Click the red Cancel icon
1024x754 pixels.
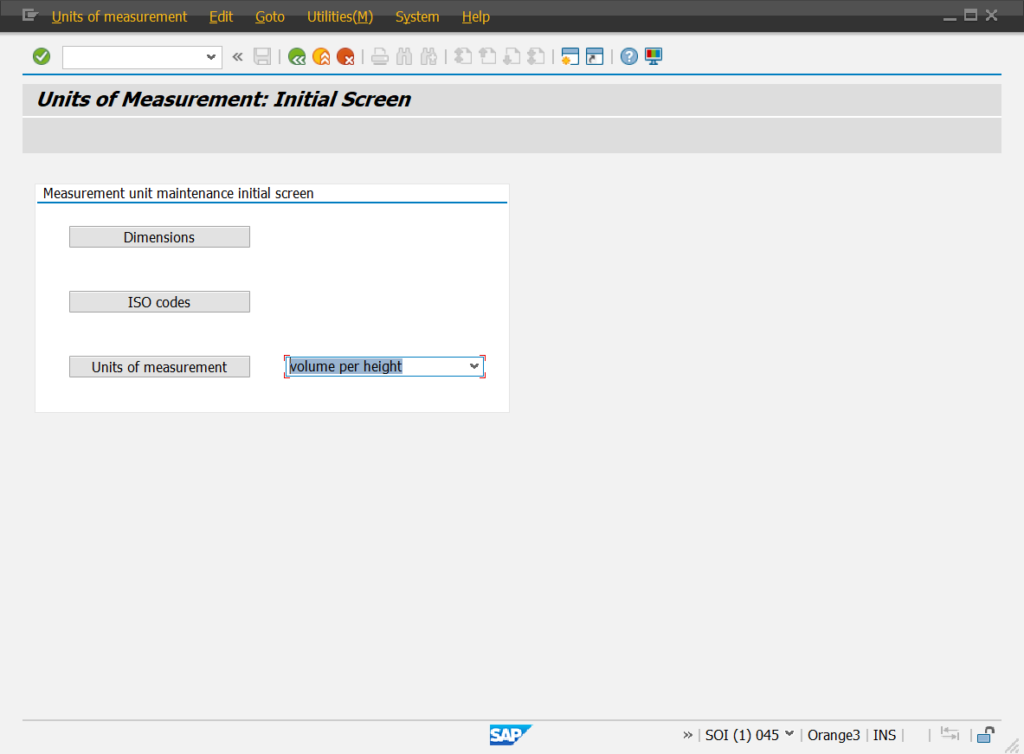click(345, 57)
